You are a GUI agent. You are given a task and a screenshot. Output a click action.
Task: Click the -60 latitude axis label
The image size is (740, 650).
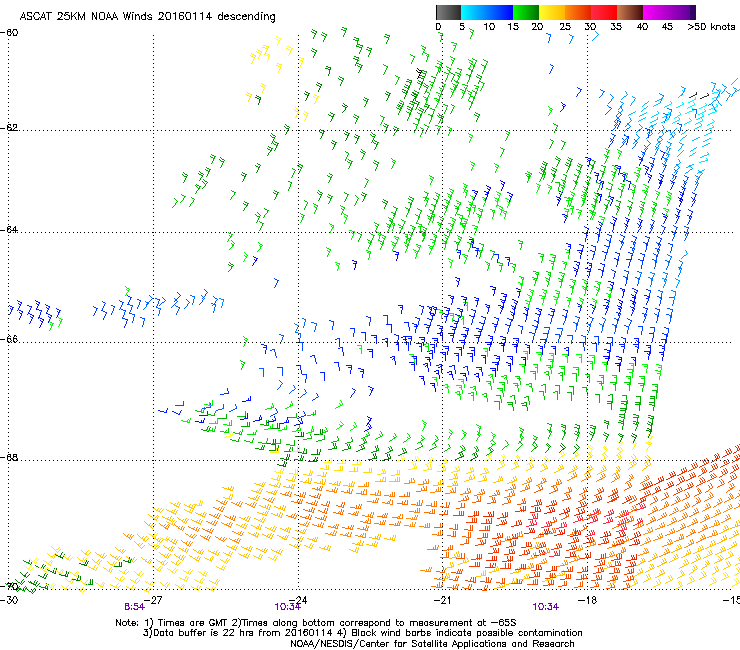point(9,33)
